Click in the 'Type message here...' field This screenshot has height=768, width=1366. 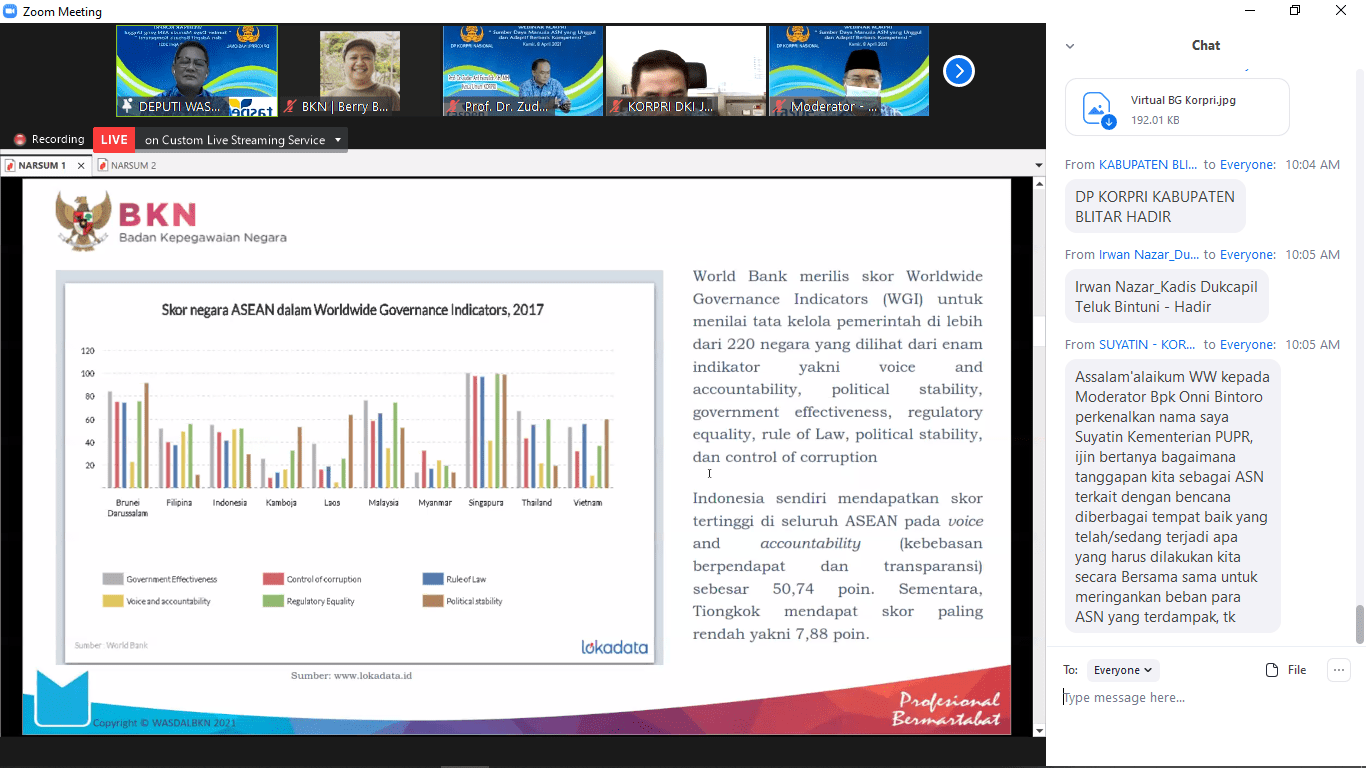click(x=1200, y=698)
